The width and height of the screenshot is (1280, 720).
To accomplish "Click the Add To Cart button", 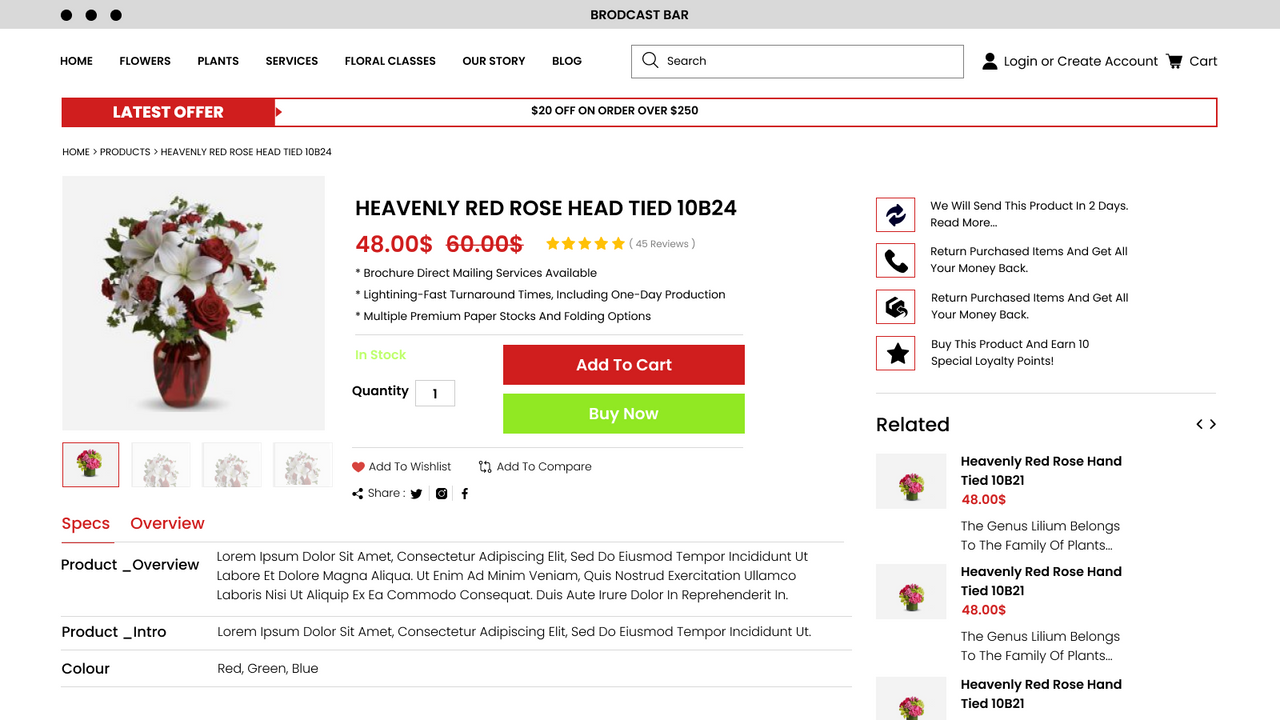I will [x=623, y=364].
